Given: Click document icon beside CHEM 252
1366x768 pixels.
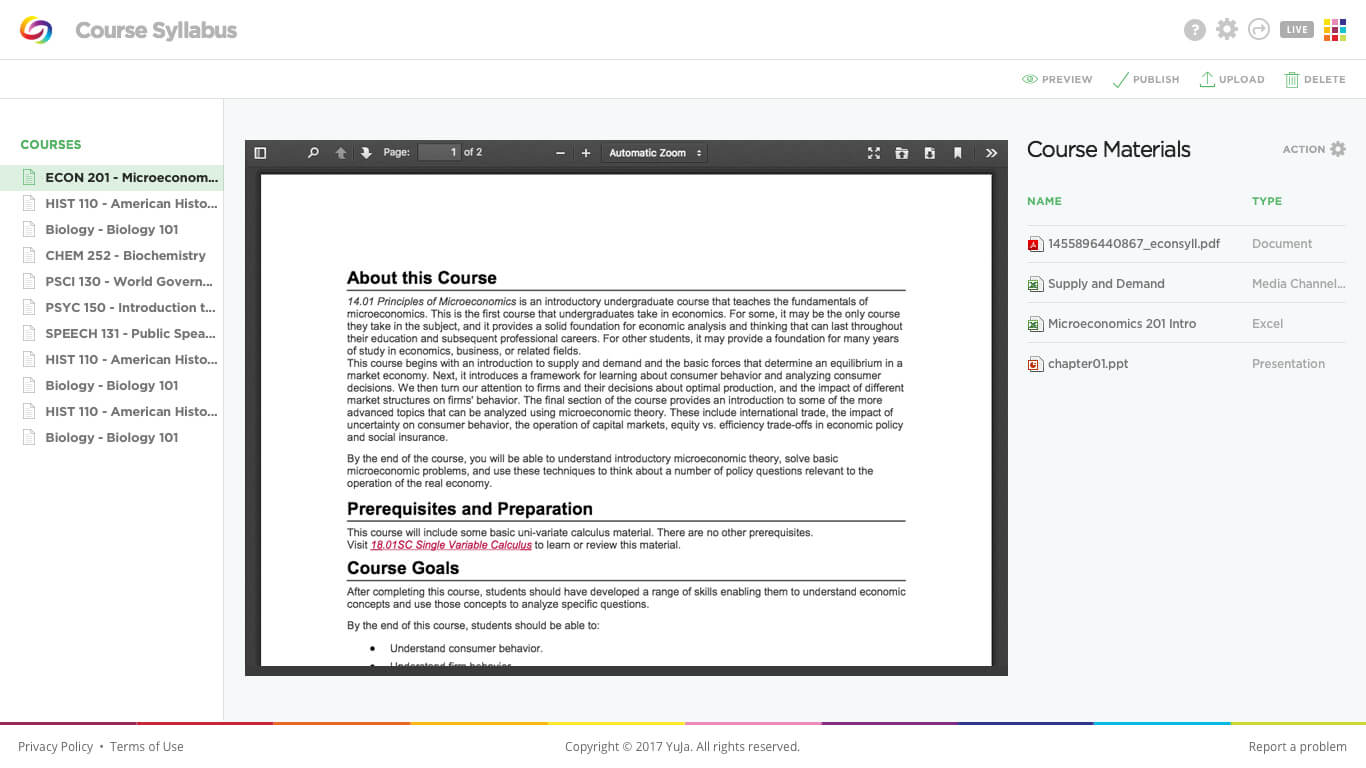Looking at the screenshot, I should 29,255.
